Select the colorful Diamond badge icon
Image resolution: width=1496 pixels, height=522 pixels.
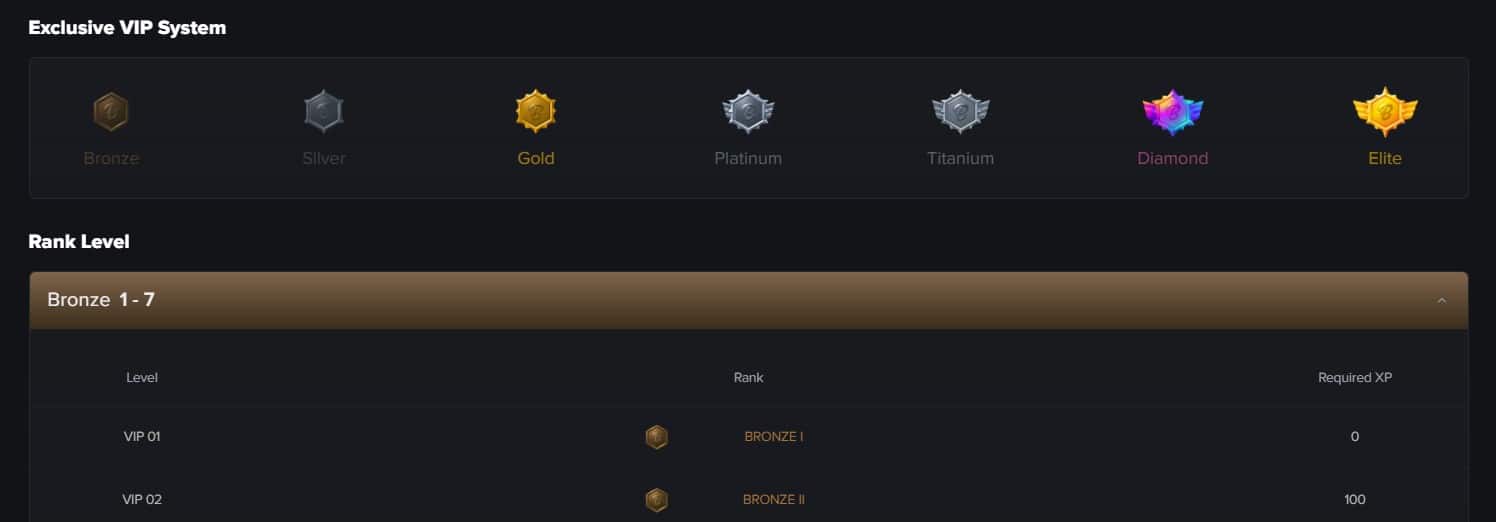(1173, 111)
